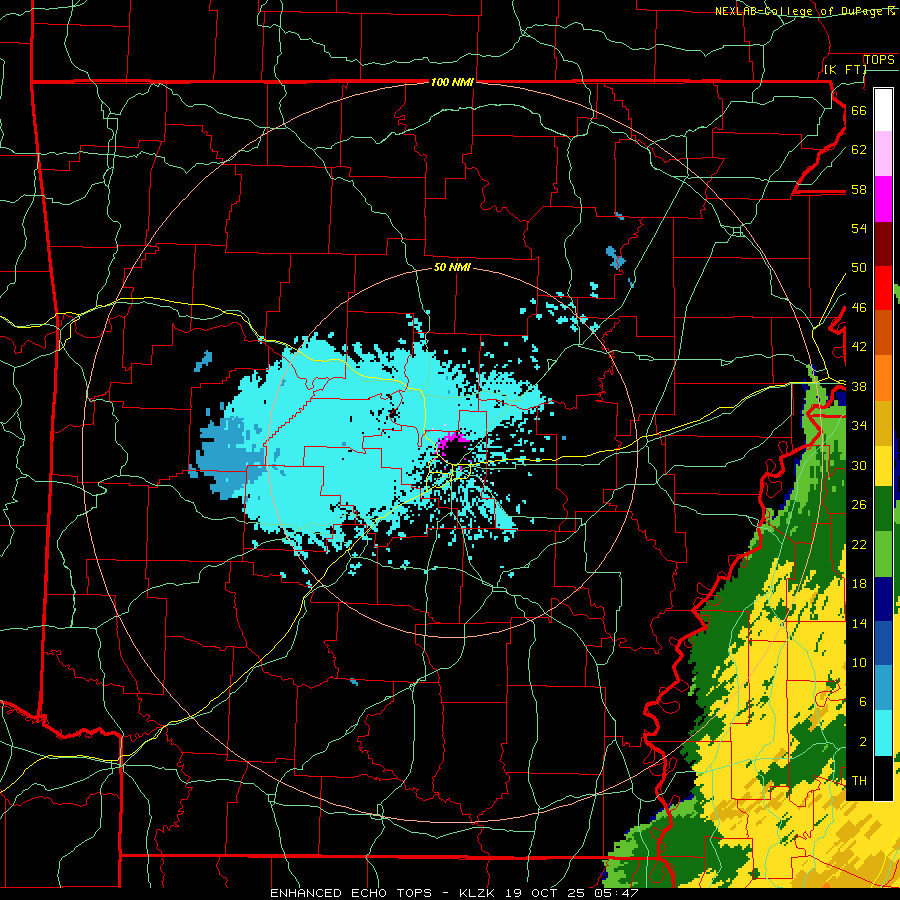Click the 30 legend scale value
This screenshot has width=900, height=900.
pyautogui.click(x=859, y=465)
